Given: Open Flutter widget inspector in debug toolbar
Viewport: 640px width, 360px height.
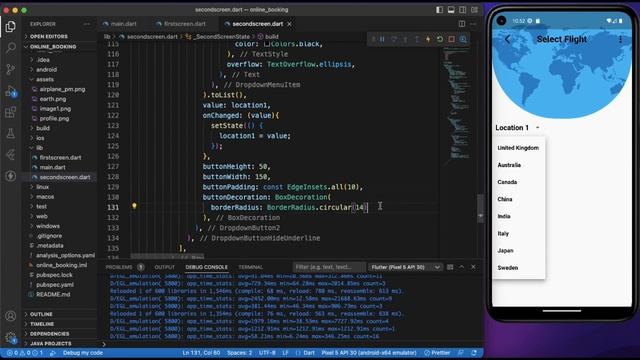Looking at the screenshot, I should pos(463,39).
